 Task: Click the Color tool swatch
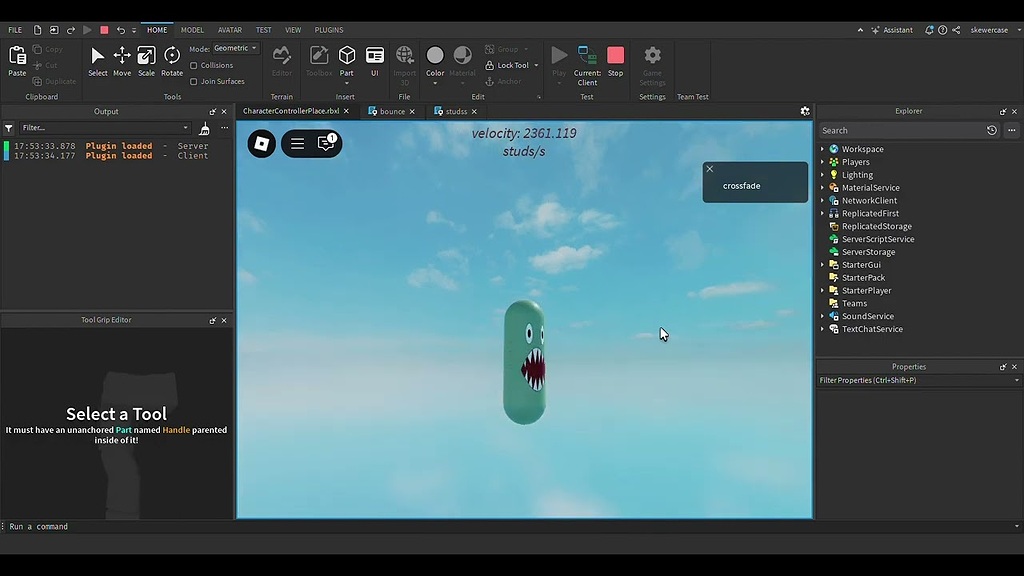pyautogui.click(x=434, y=57)
